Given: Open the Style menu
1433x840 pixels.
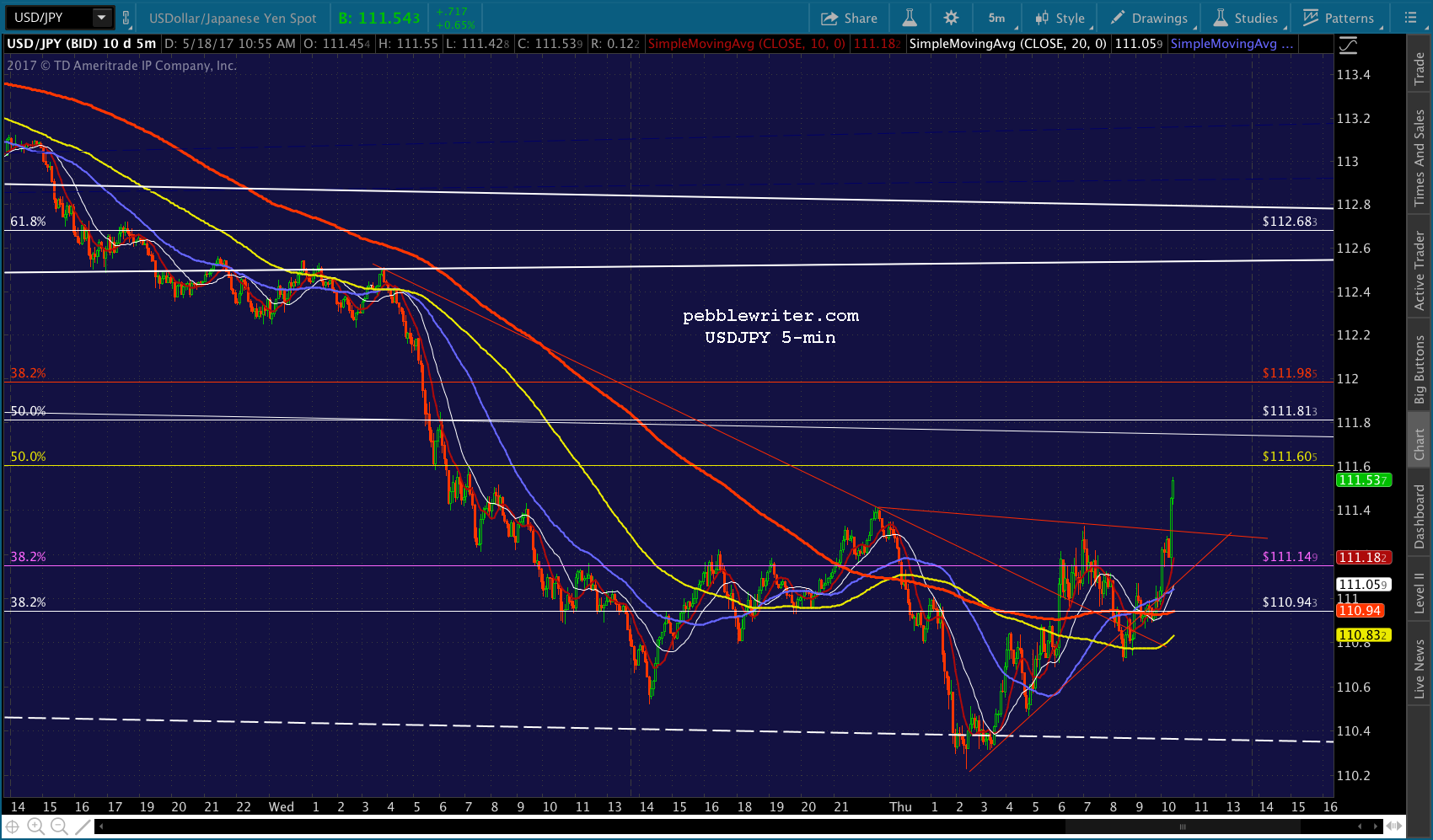Looking at the screenshot, I should [1060, 18].
